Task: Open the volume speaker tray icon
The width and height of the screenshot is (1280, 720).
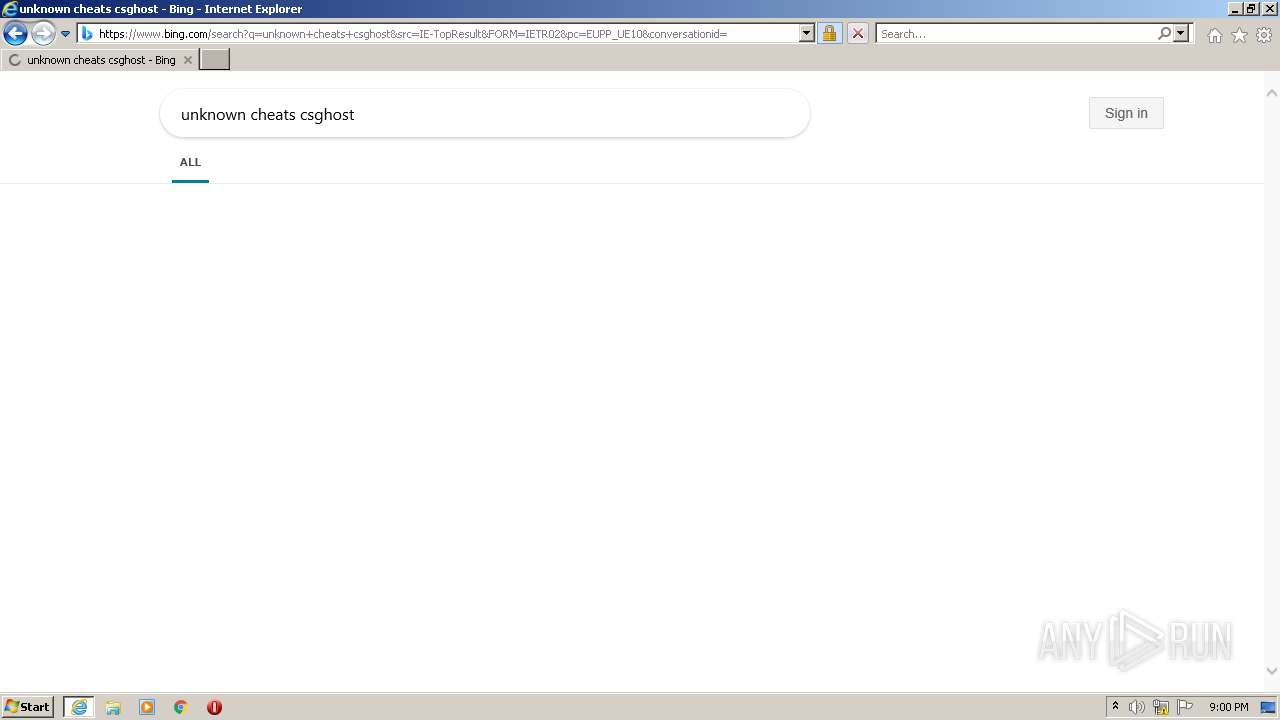Action: click(1137, 707)
